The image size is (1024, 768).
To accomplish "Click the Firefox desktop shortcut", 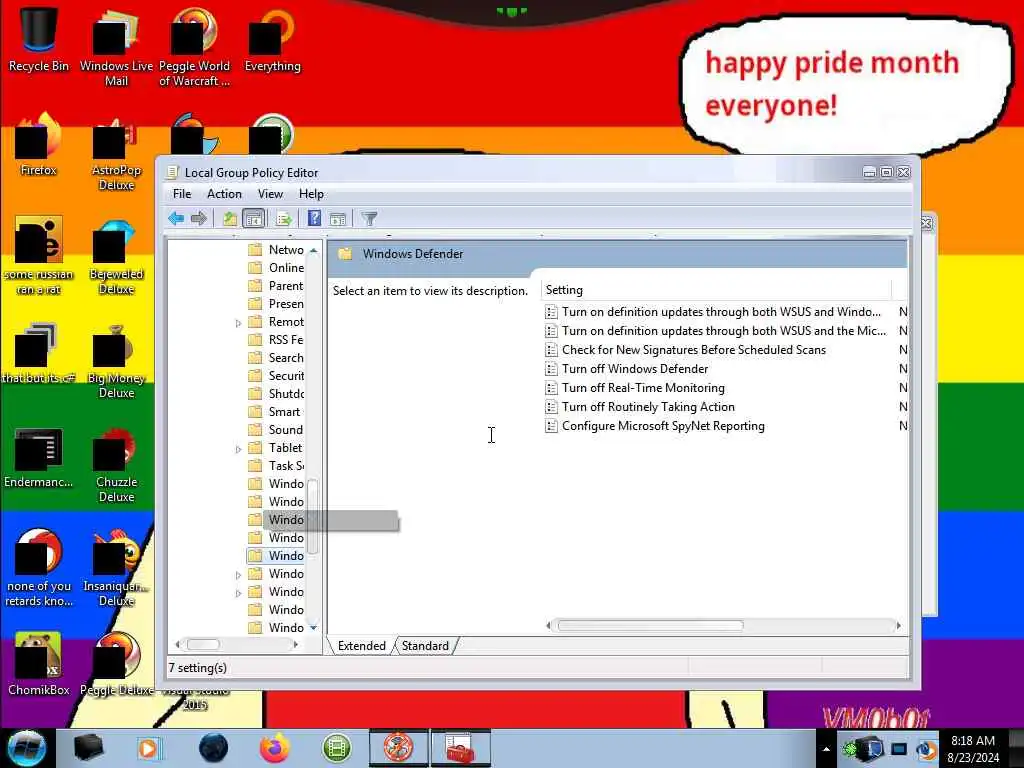I will (39, 145).
